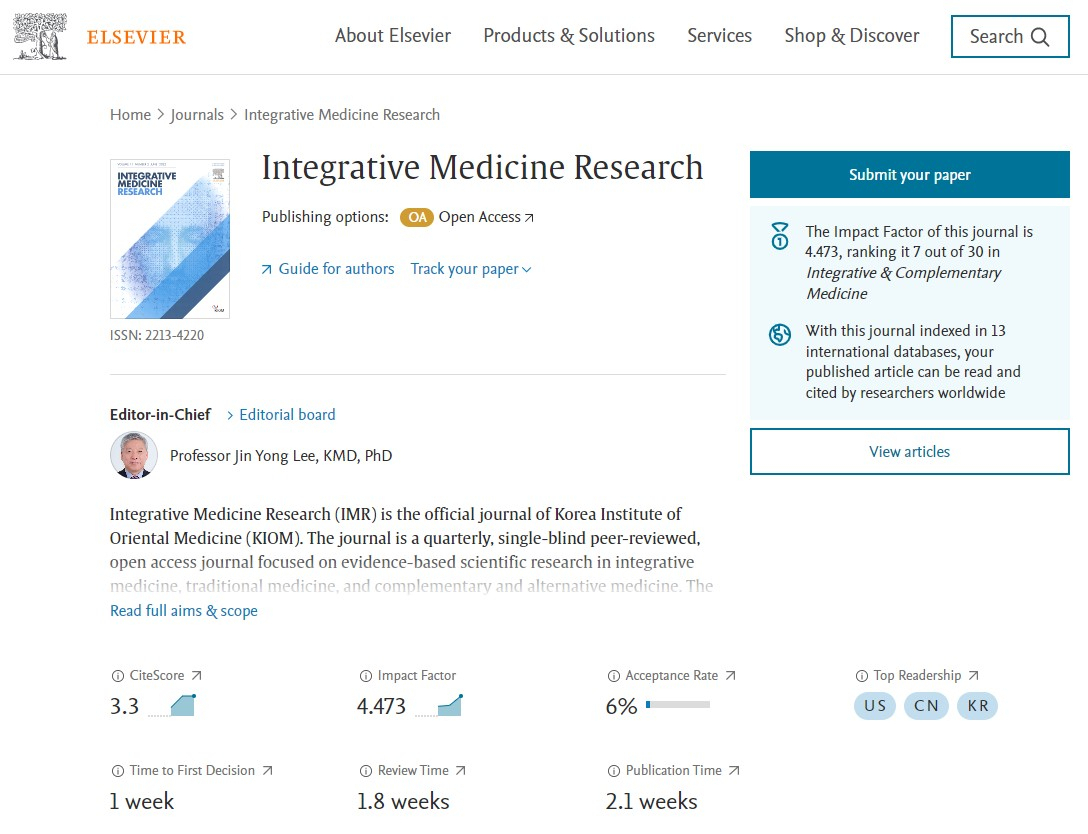Screen dimensions: 1088x834
Task: Click the impact factor medal icon
Action: pos(780,236)
